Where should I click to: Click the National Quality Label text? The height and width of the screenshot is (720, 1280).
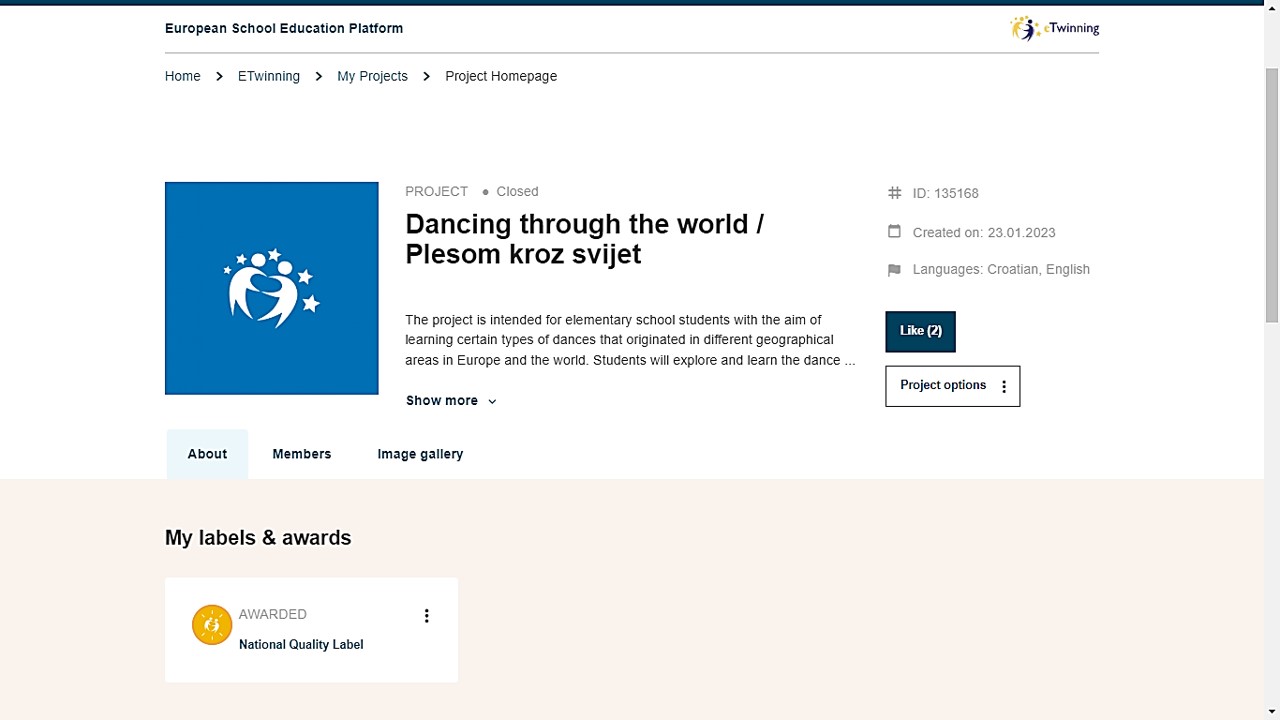click(x=301, y=645)
